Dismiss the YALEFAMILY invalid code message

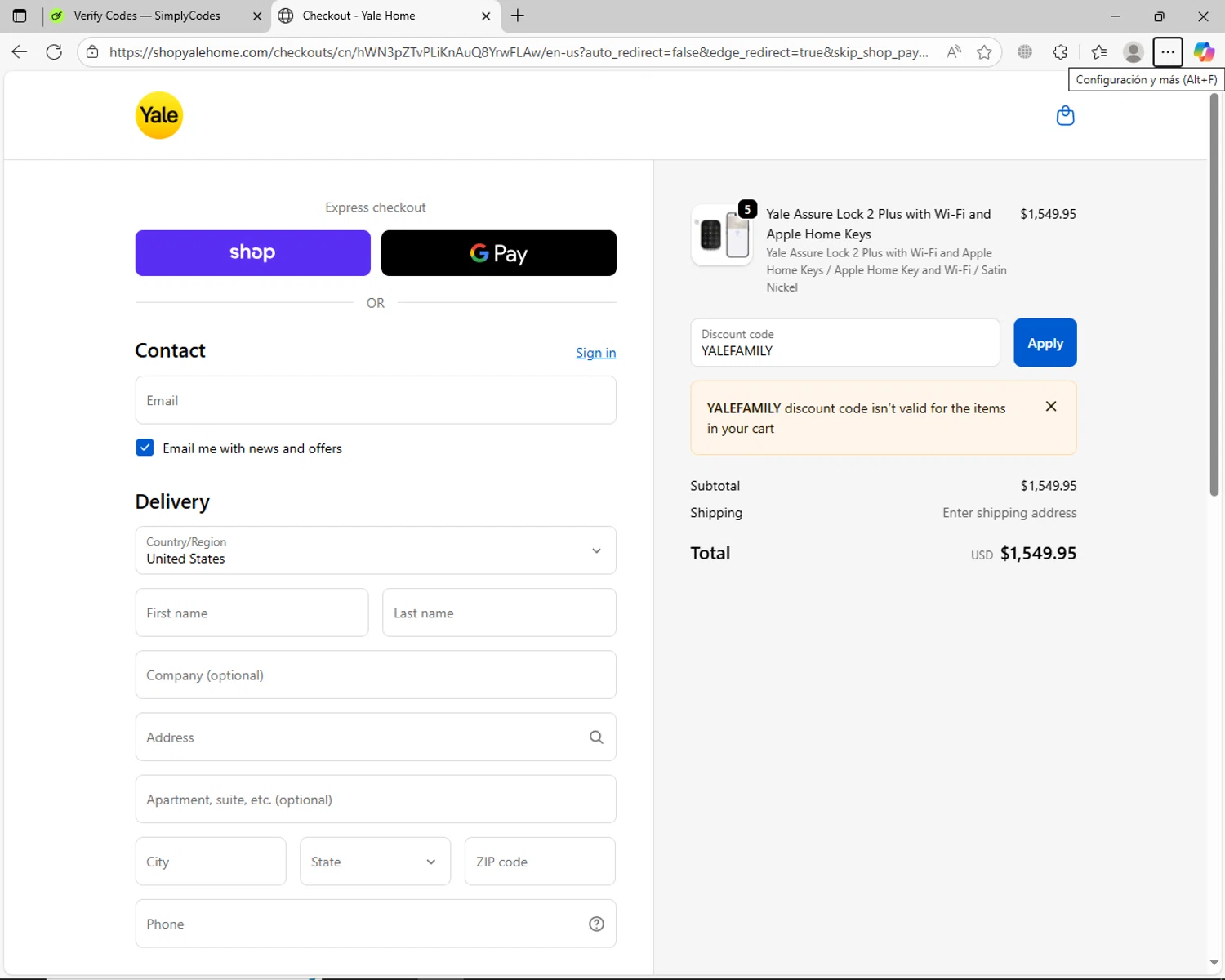tap(1051, 407)
